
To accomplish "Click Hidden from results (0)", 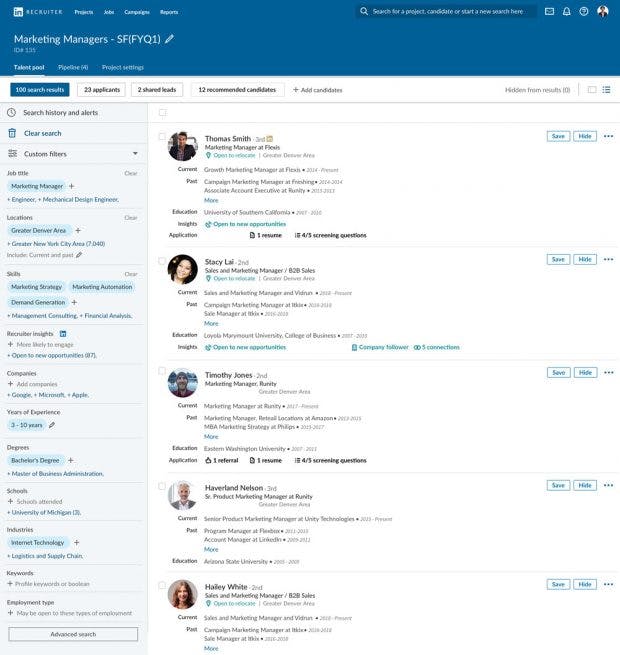I will coord(537,90).
